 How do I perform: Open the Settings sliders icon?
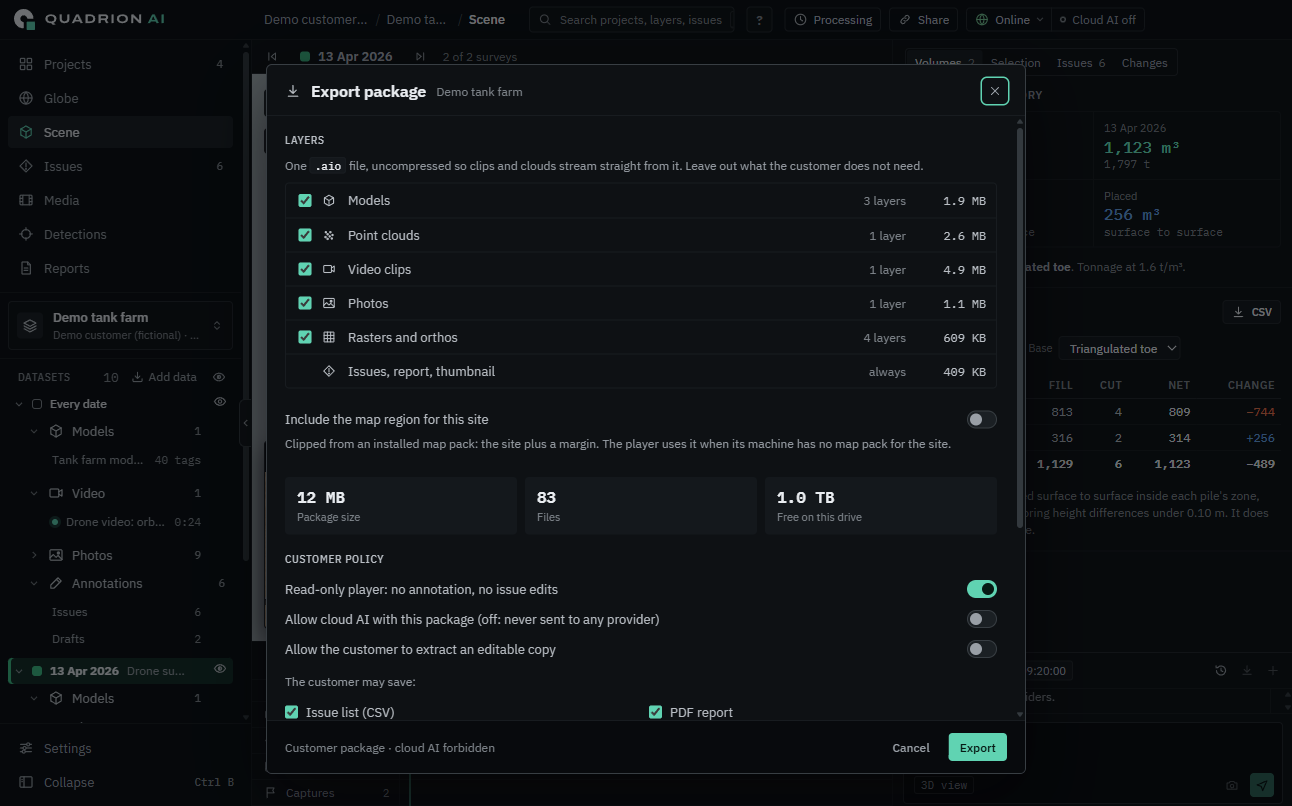[x=26, y=748]
